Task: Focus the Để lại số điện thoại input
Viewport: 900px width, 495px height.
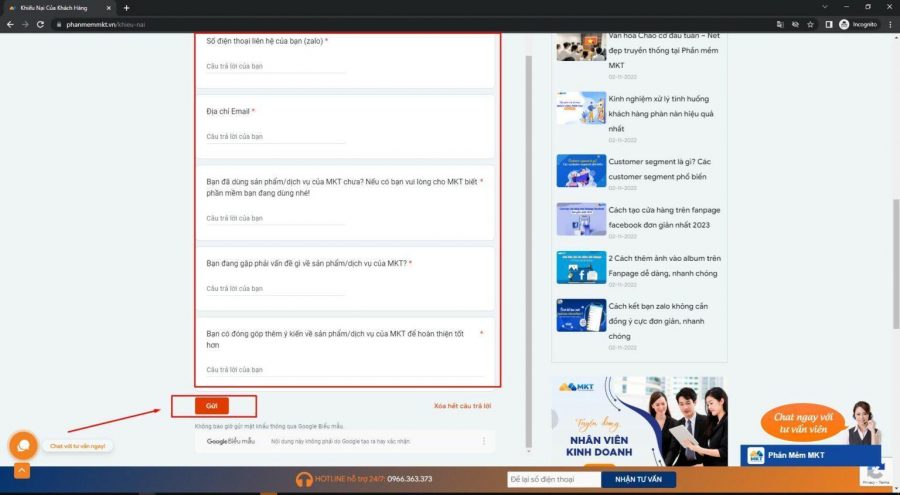Action: click(553, 479)
